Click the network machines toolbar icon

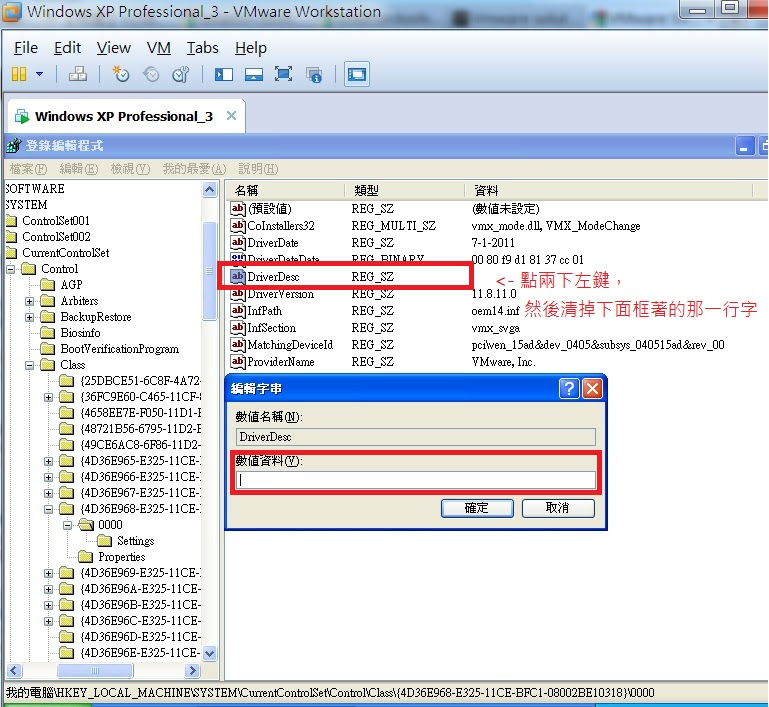click(x=78, y=75)
